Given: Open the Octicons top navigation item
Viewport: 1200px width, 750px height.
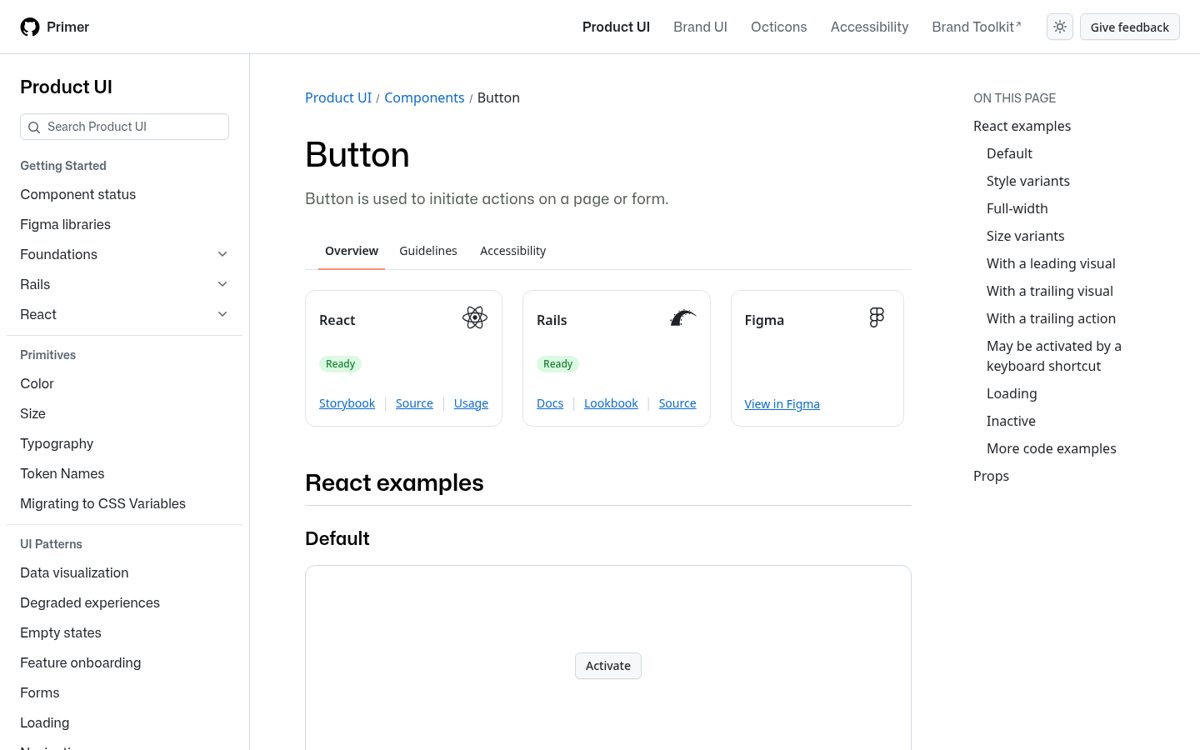Looking at the screenshot, I should [779, 27].
